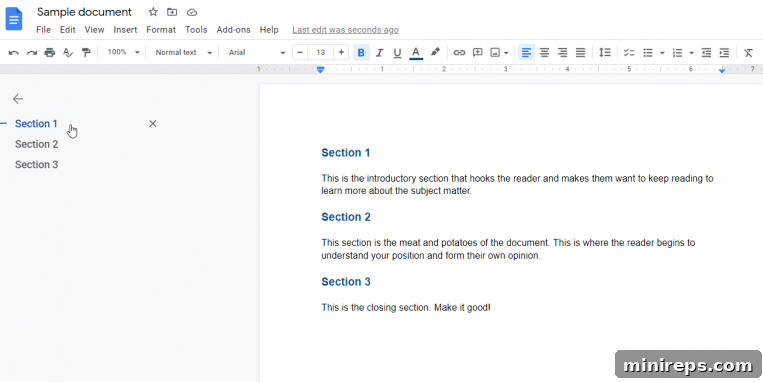
Task: Jump to Section 2 in outline
Action: click(36, 144)
